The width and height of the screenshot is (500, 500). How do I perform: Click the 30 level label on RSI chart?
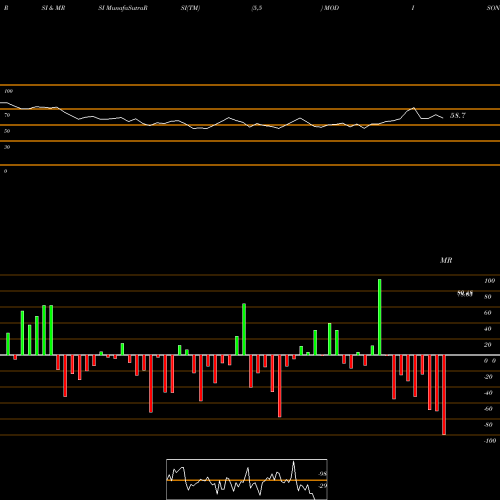coord(7,147)
